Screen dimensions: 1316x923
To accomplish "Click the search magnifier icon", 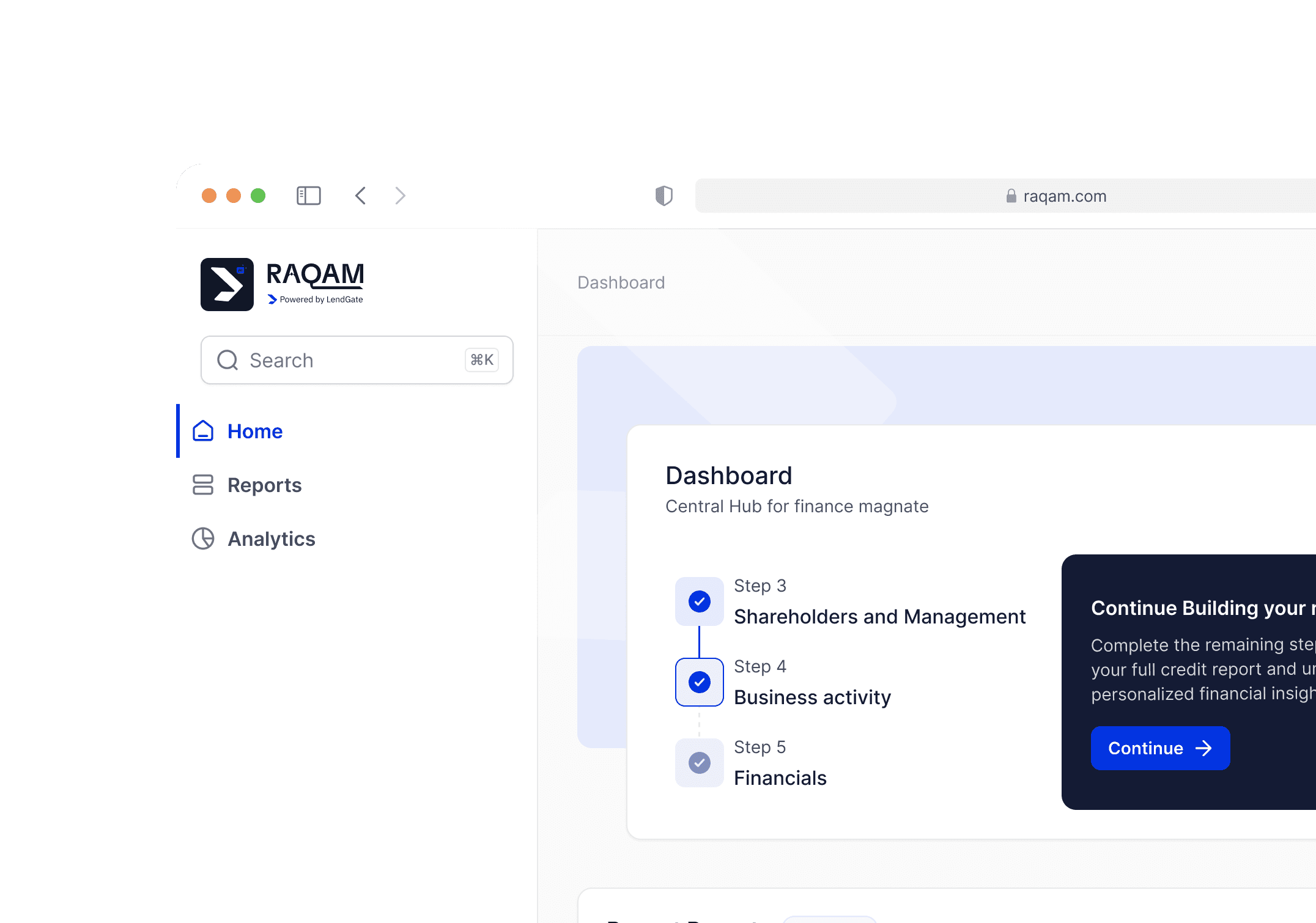I will pyautogui.click(x=227, y=360).
